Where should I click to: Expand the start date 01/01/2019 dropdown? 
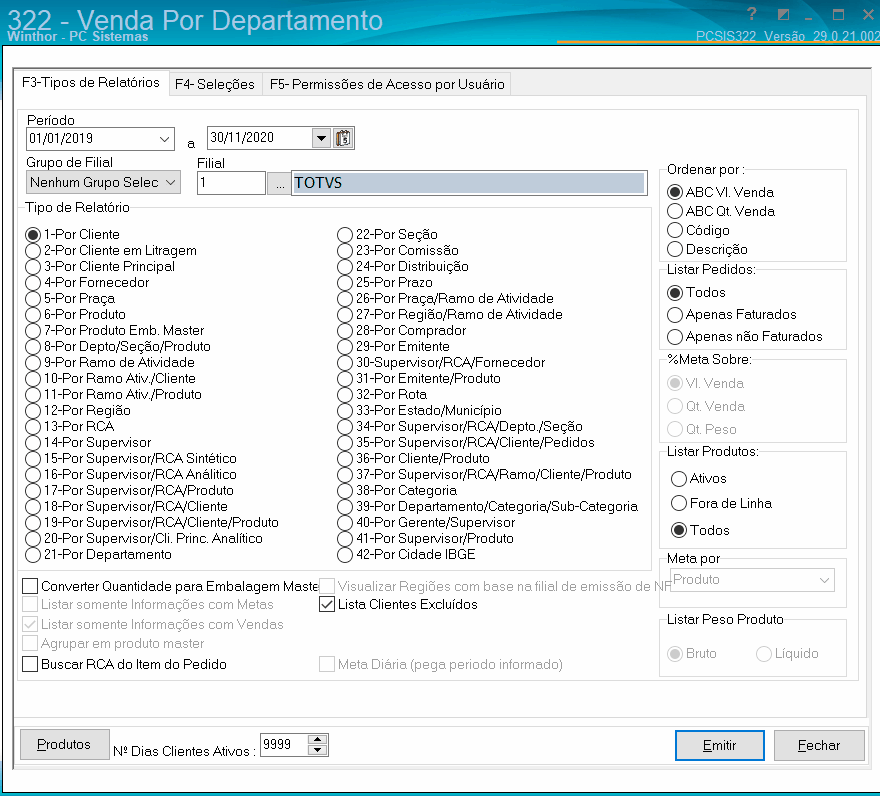pos(164,139)
